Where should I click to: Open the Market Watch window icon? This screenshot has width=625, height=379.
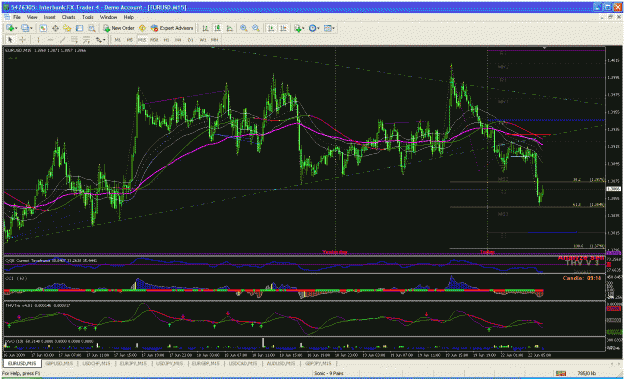[43, 28]
